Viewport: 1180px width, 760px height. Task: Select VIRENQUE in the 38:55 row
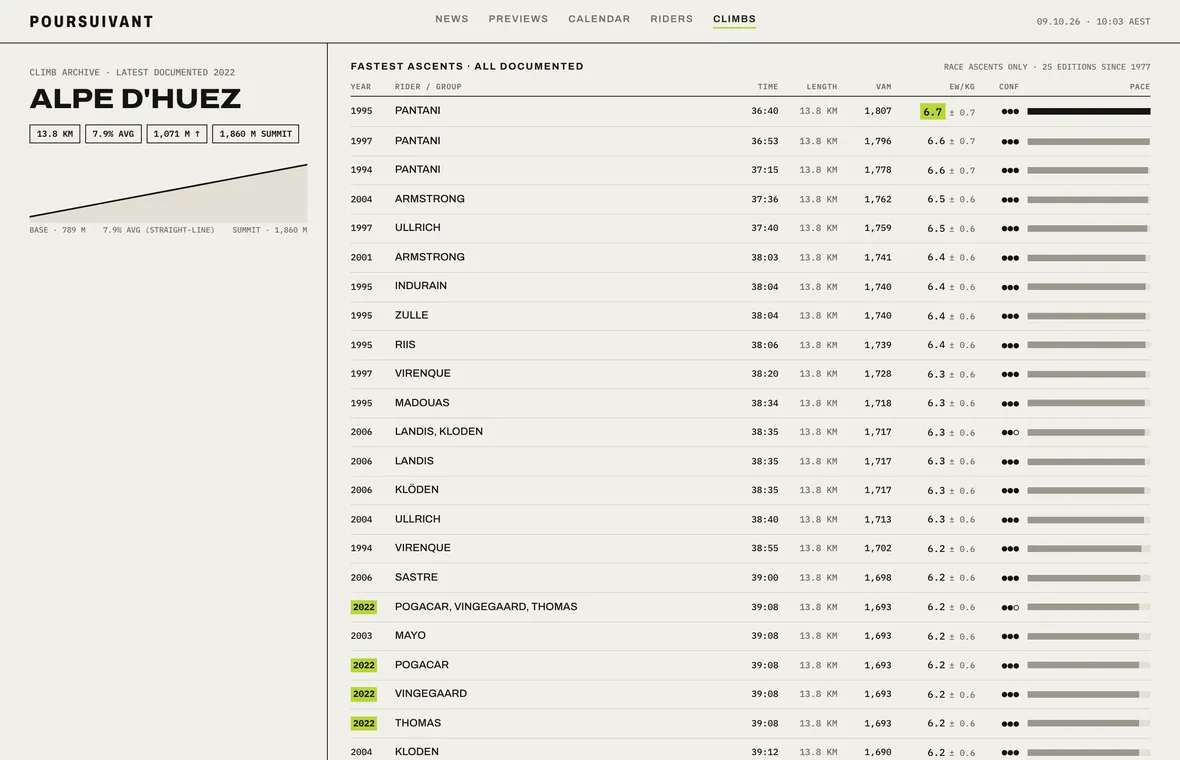point(423,548)
